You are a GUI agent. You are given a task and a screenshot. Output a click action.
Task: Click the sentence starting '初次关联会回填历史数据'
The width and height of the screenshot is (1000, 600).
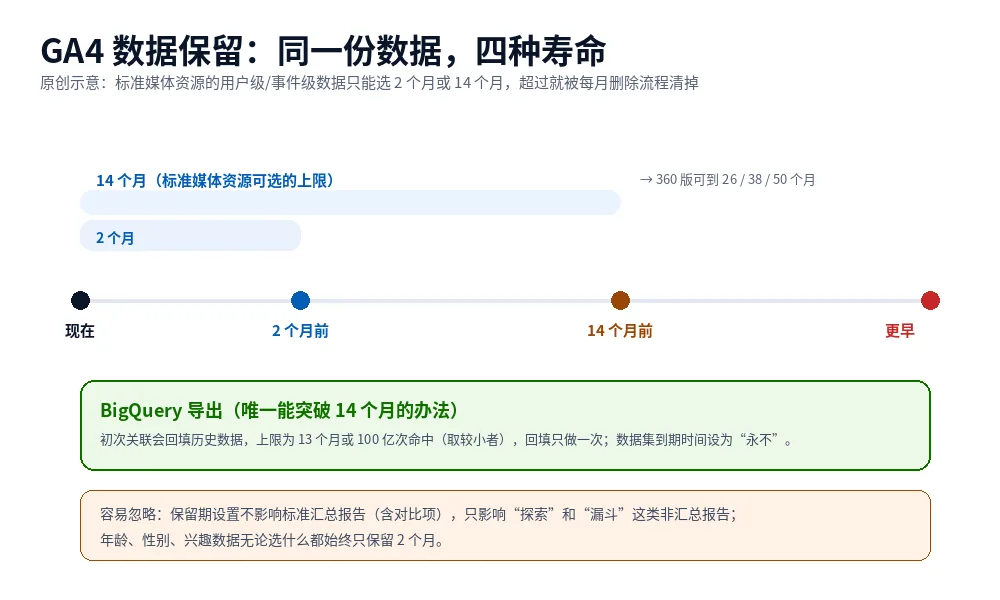(x=446, y=440)
